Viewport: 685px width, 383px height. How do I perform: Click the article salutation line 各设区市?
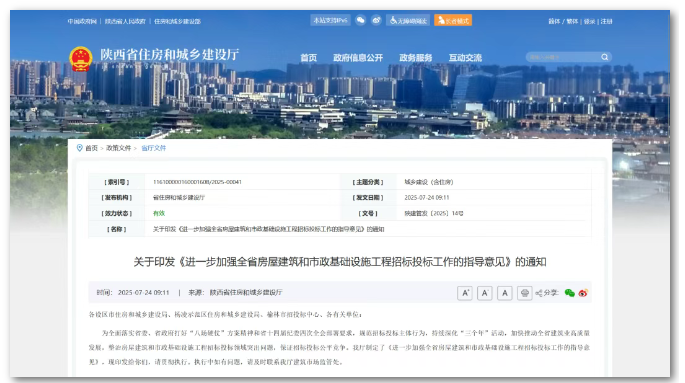(x=225, y=314)
